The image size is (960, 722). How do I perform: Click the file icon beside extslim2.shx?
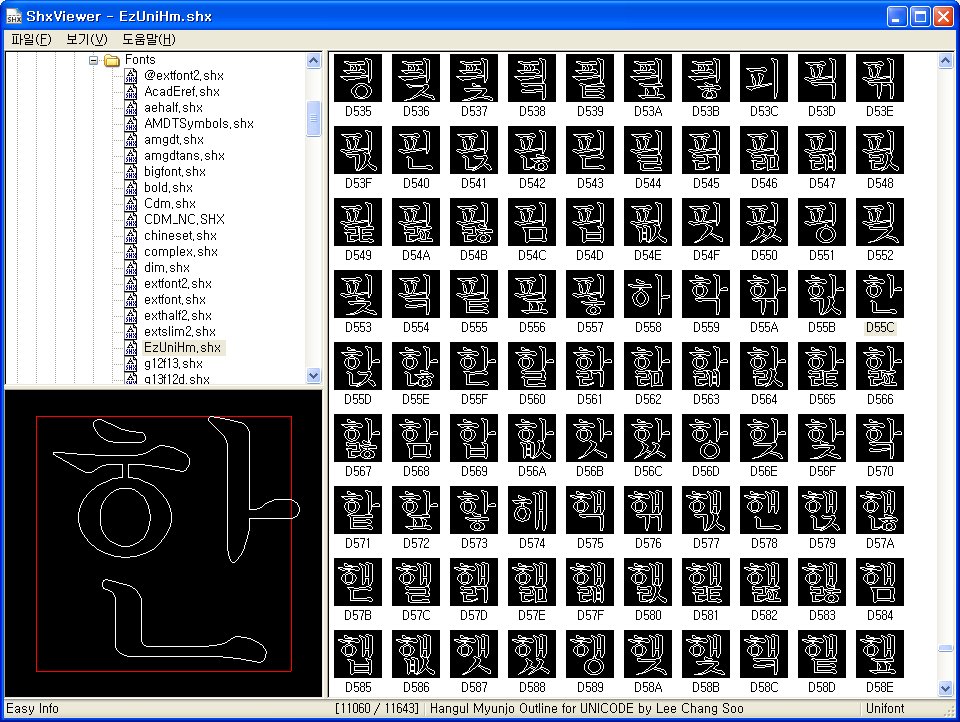coord(131,332)
